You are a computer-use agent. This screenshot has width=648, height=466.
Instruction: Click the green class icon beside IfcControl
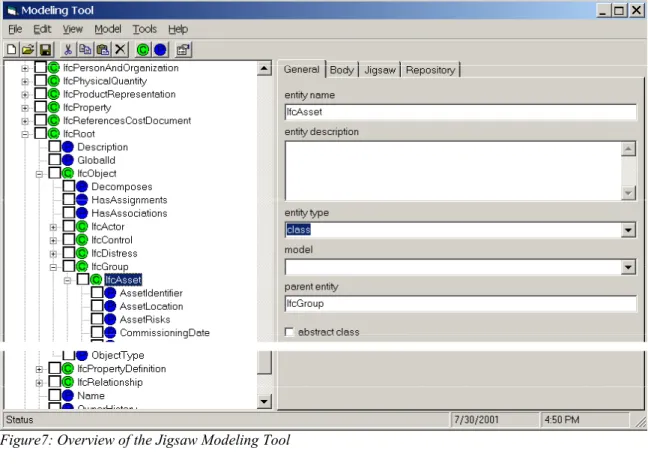(82, 240)
